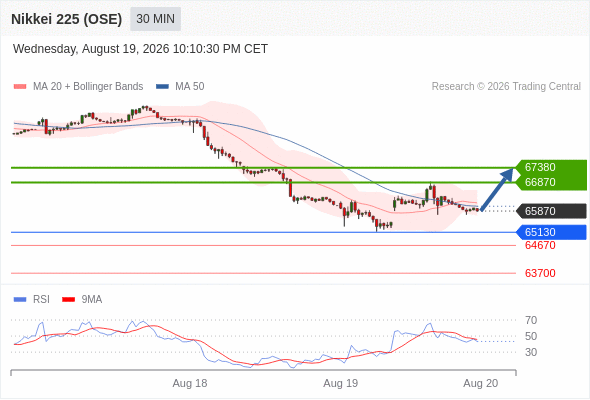The image size is (590, 400).
Task: Click the blue 65130 pivot price tag
Action: [551, 232]
